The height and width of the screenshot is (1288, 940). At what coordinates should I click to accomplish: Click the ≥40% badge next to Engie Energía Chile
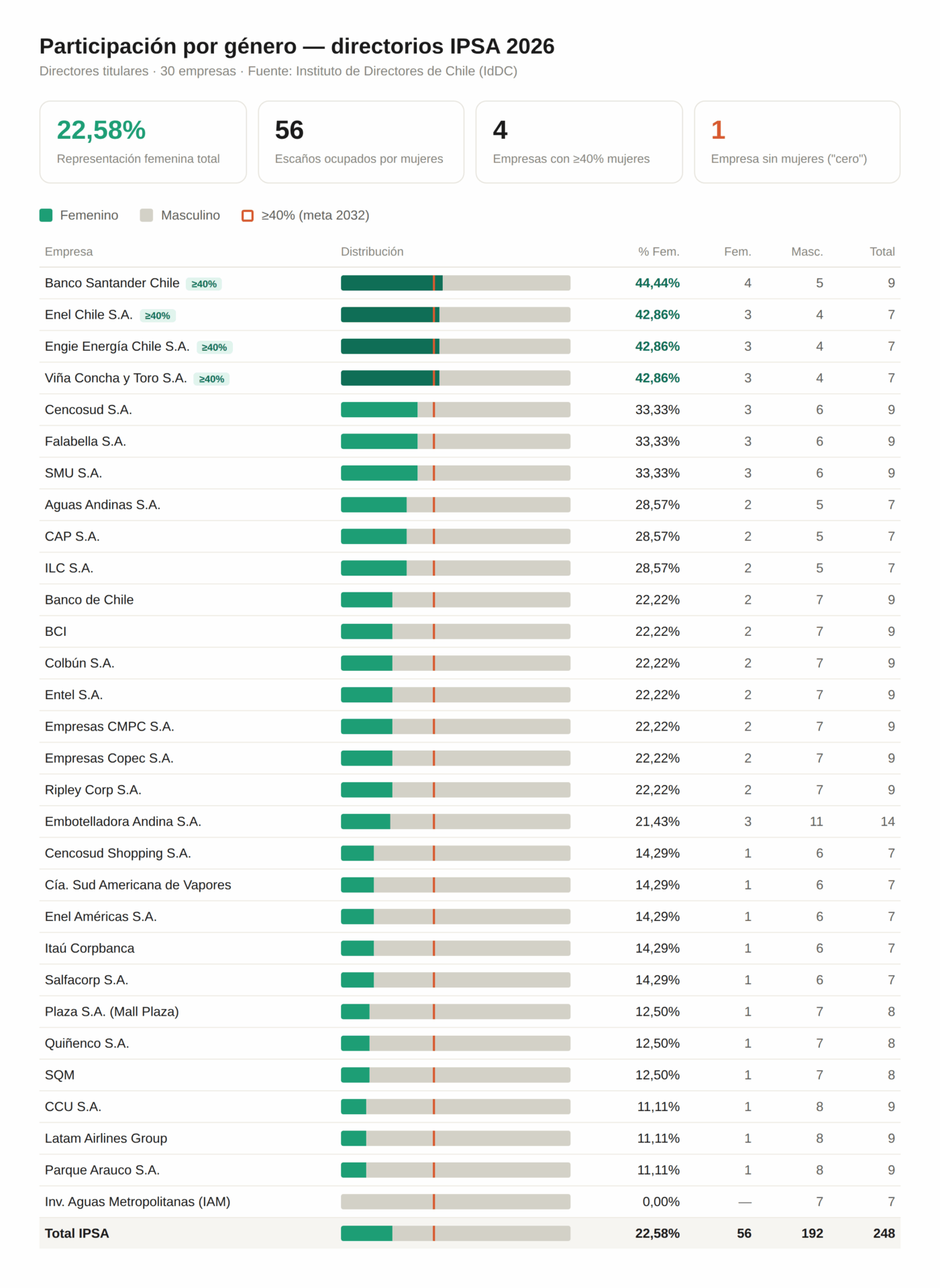coord(215,347)
